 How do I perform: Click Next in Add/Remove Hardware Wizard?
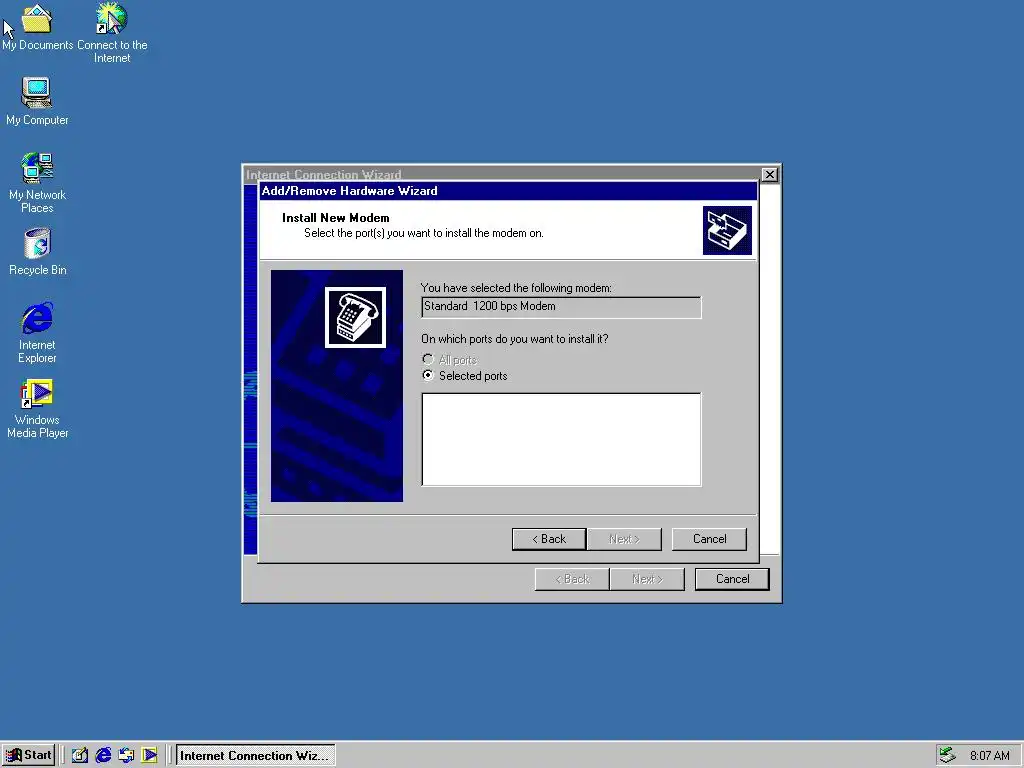(x=624, y=539)
